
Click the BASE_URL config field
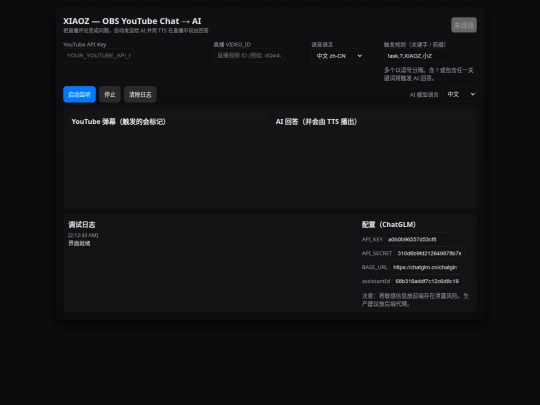425,267
